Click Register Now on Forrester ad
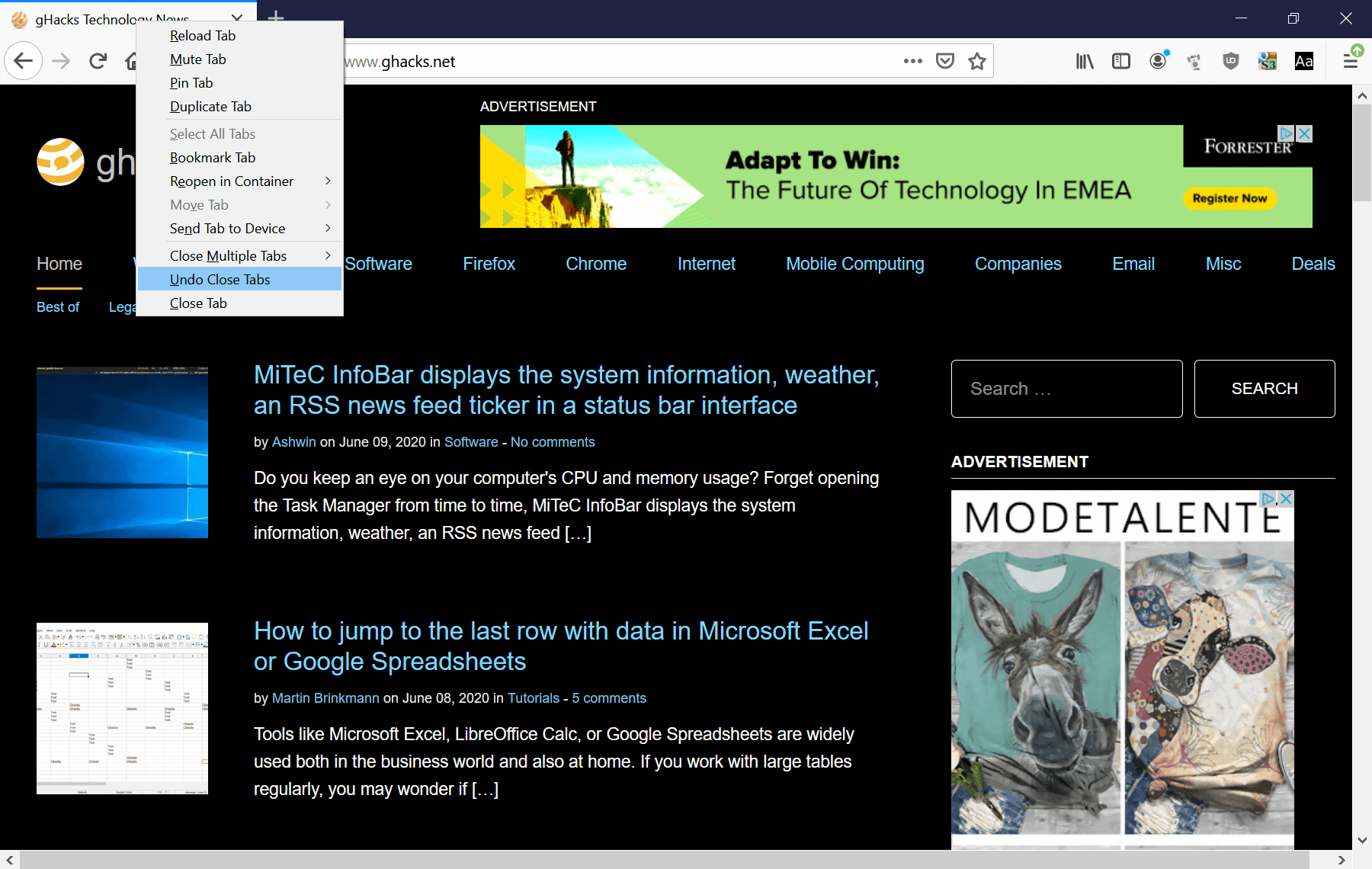1372x869 pixels. 1229,198
